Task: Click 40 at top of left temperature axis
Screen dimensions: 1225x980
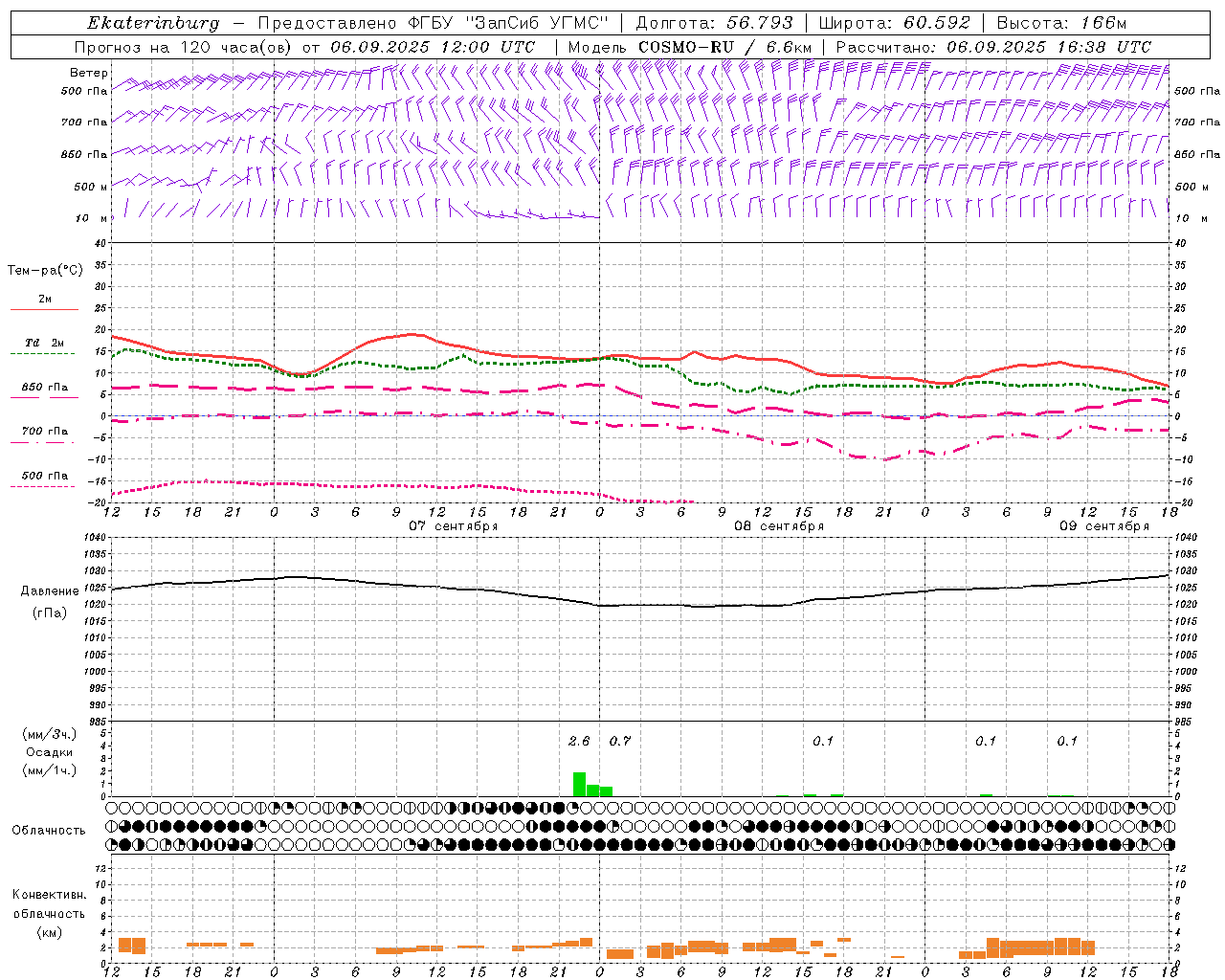Action: click(100, 243)
